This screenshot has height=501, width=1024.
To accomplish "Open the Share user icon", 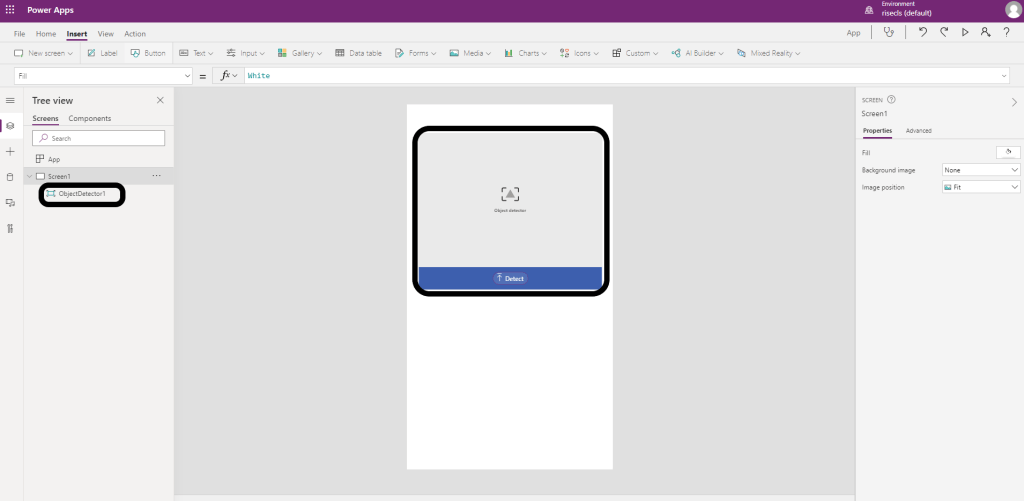I will 986,33.
